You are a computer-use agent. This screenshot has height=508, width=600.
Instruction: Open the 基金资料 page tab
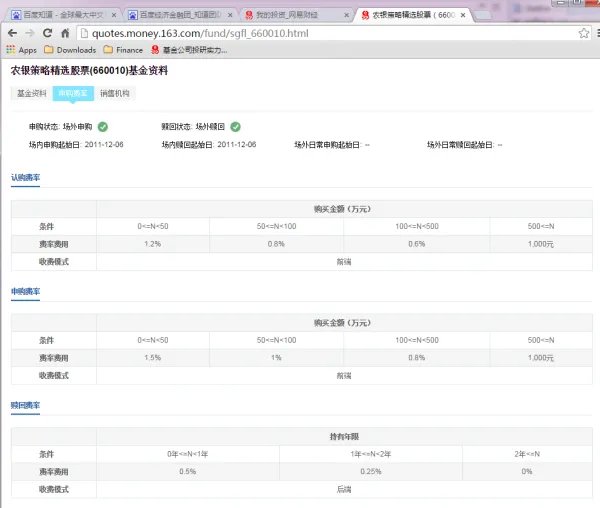click(32, 93)
